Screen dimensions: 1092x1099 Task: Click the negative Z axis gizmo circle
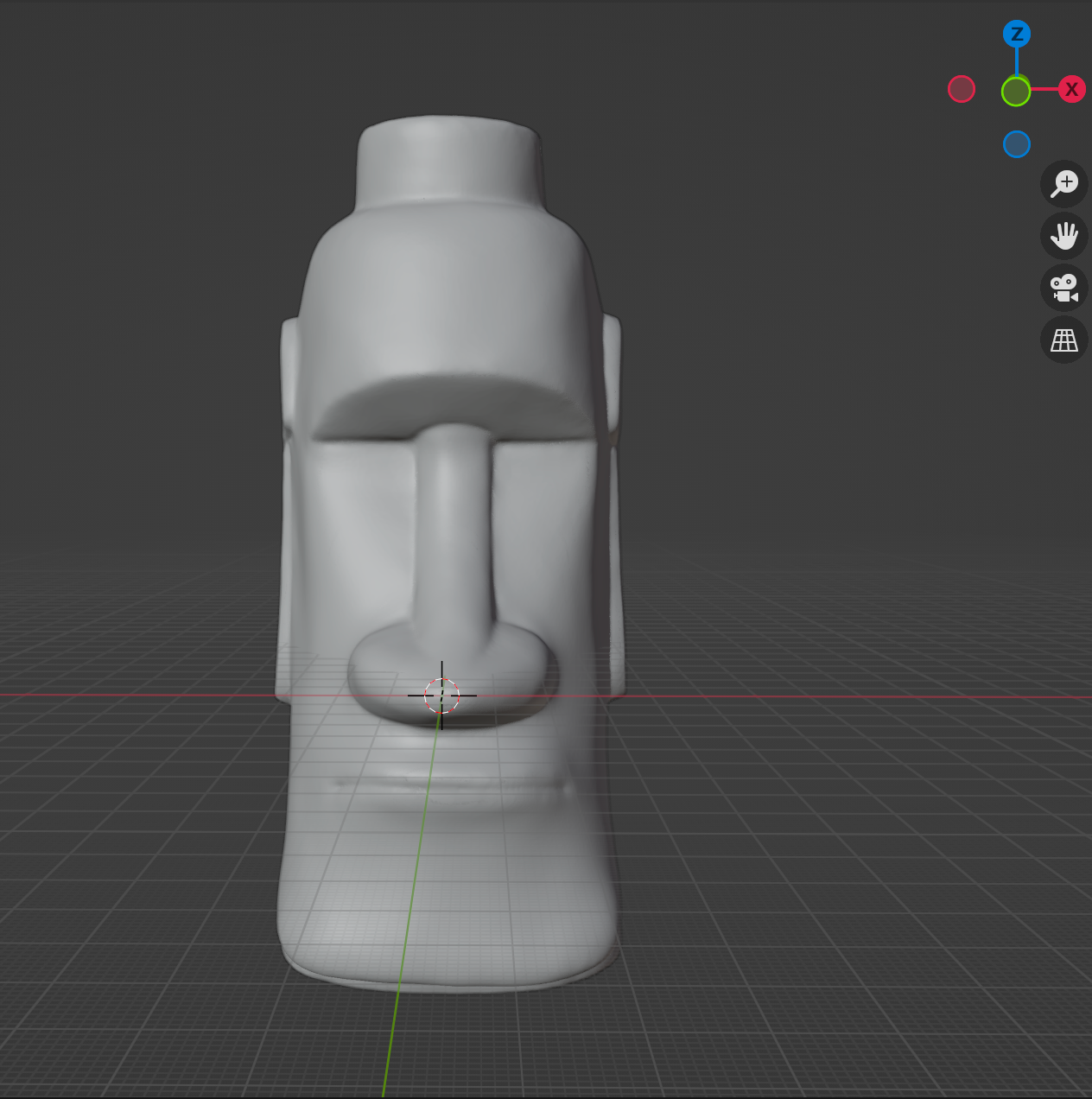pyautogui.click(x=1017, y=144)
